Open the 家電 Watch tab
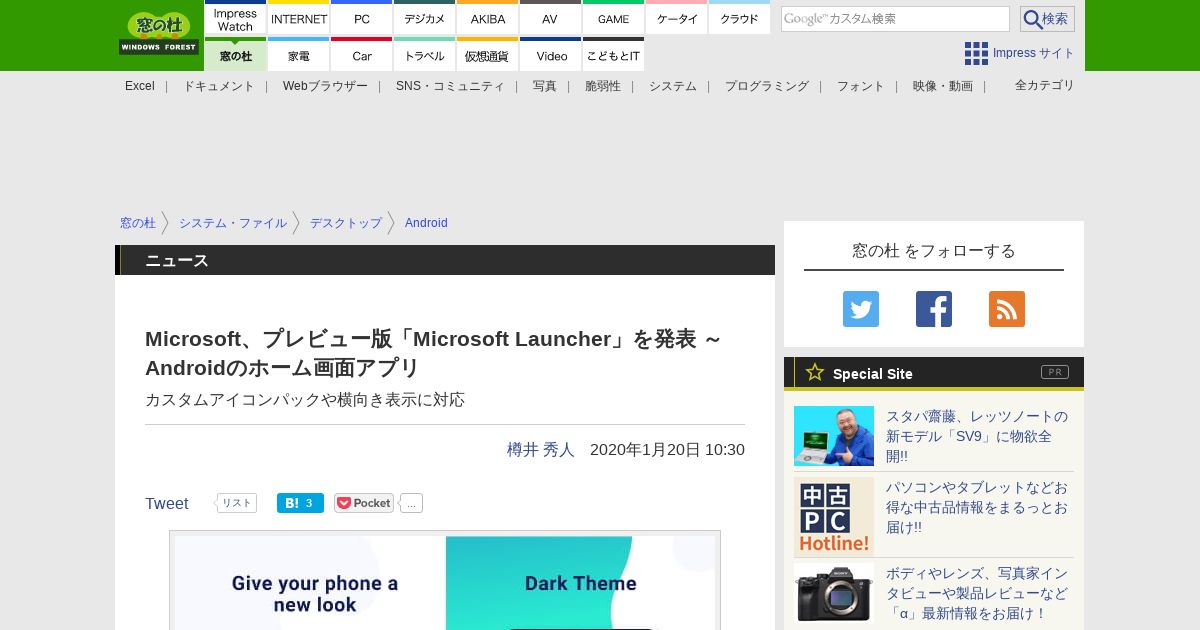Screen dimensions: 1200x630 point(299,55)
